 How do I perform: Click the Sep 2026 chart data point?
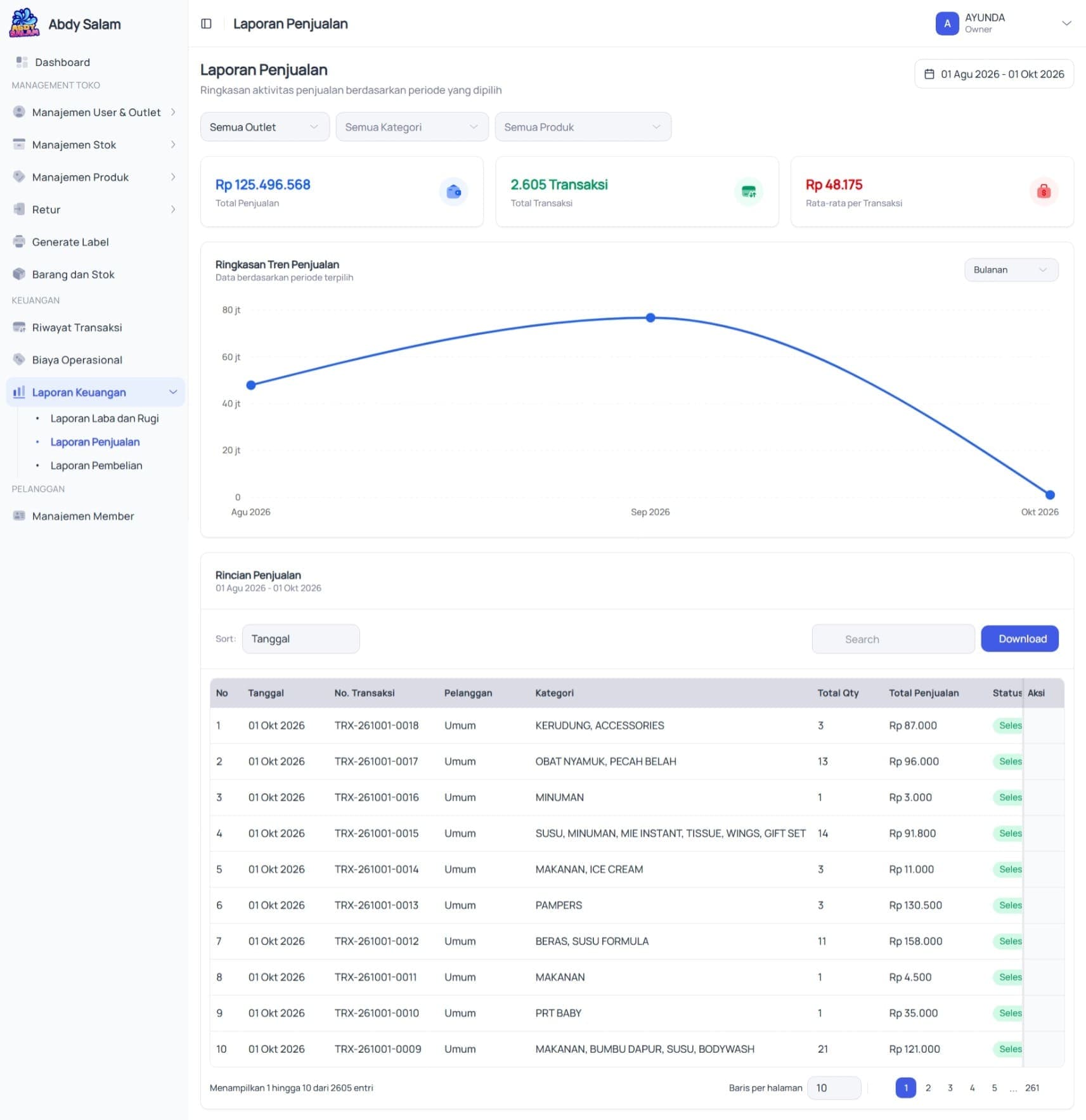(x=650, y=318)
